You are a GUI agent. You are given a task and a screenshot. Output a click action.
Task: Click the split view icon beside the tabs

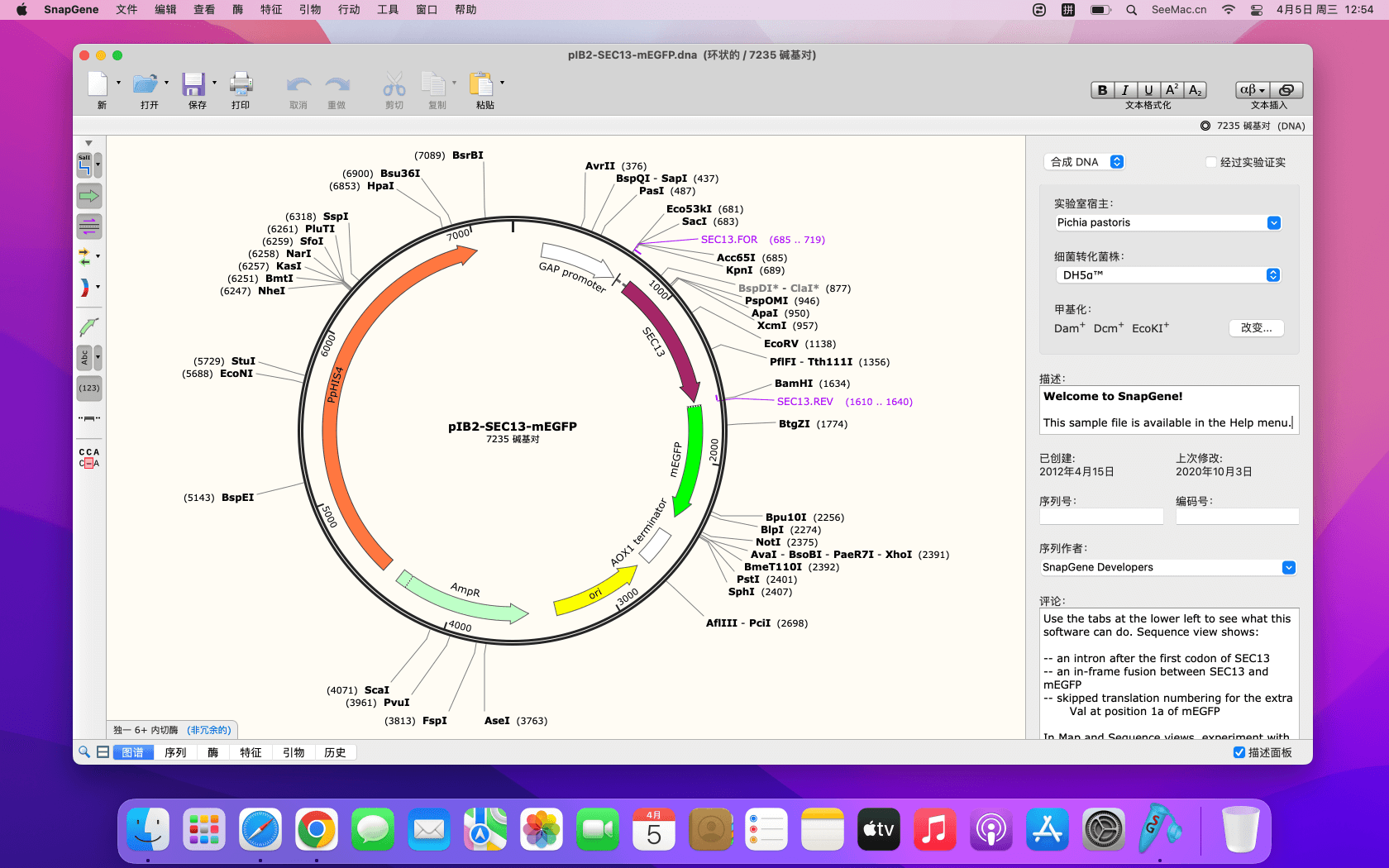[x=103, y=752]
